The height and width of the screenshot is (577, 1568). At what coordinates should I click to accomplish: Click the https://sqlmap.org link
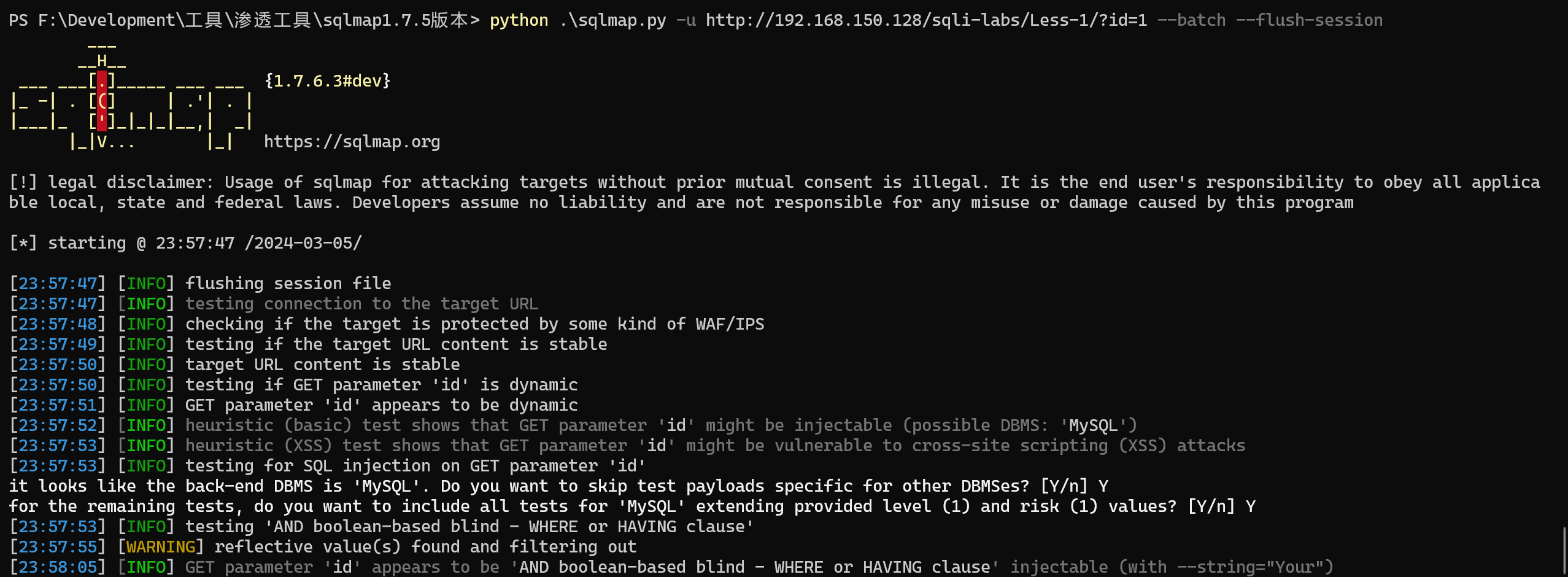coord(352,142)
